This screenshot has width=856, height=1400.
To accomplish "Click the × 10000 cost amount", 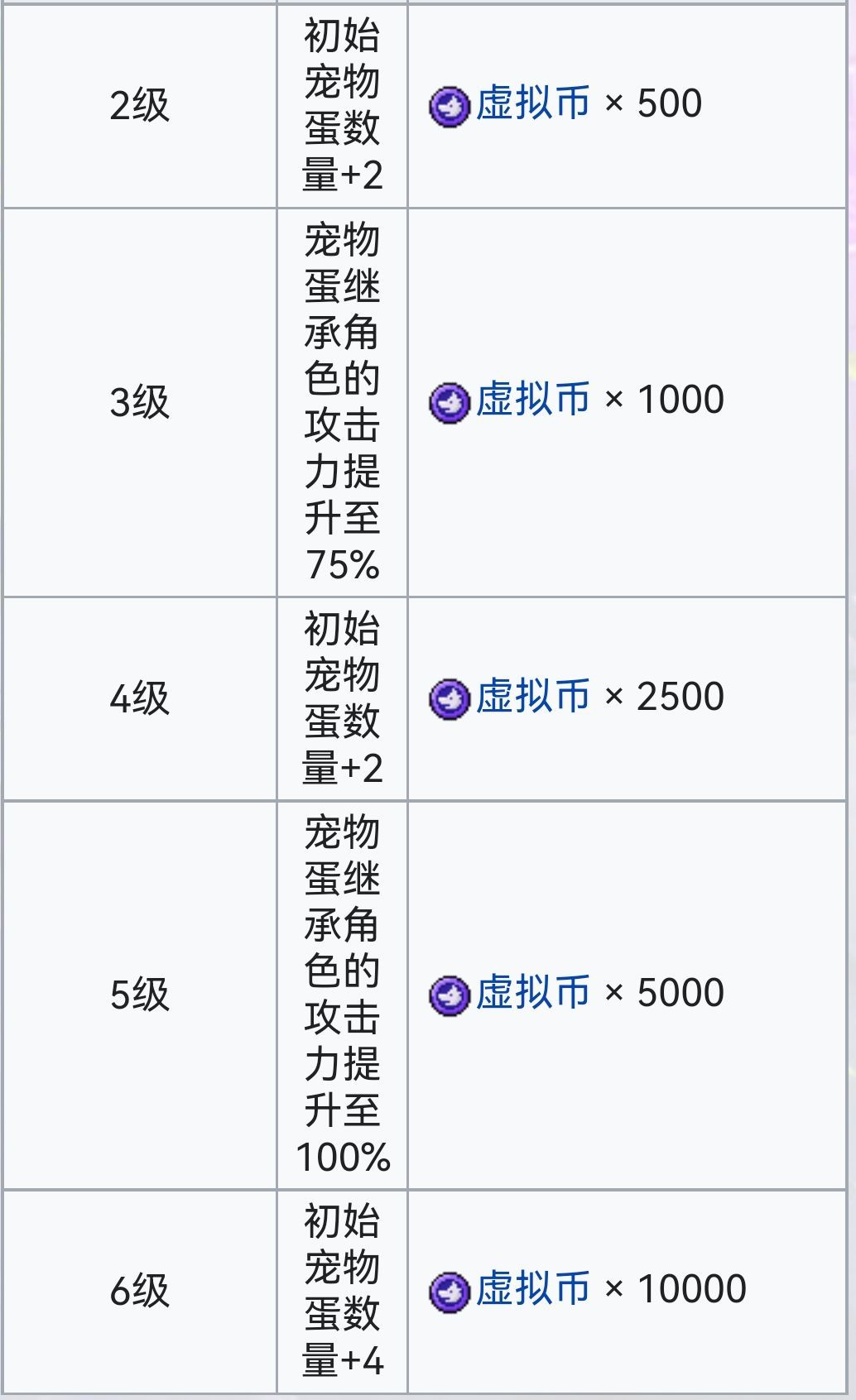I will coord(676,1289).
